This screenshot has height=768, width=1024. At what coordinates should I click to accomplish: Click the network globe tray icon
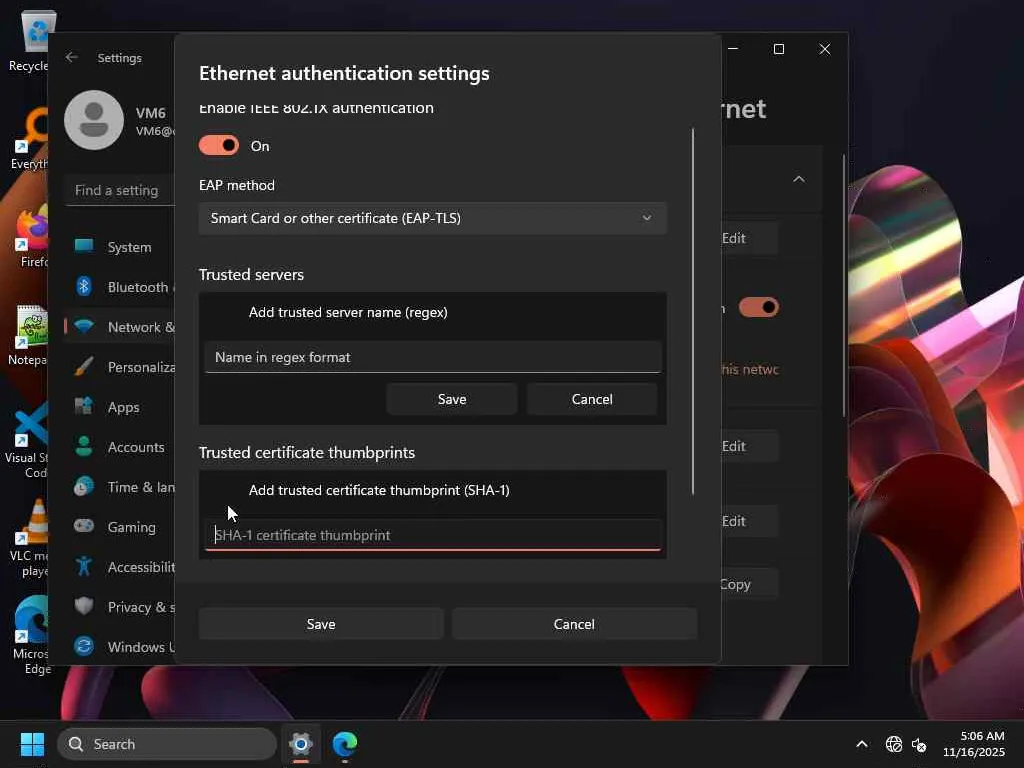point(893,744)
